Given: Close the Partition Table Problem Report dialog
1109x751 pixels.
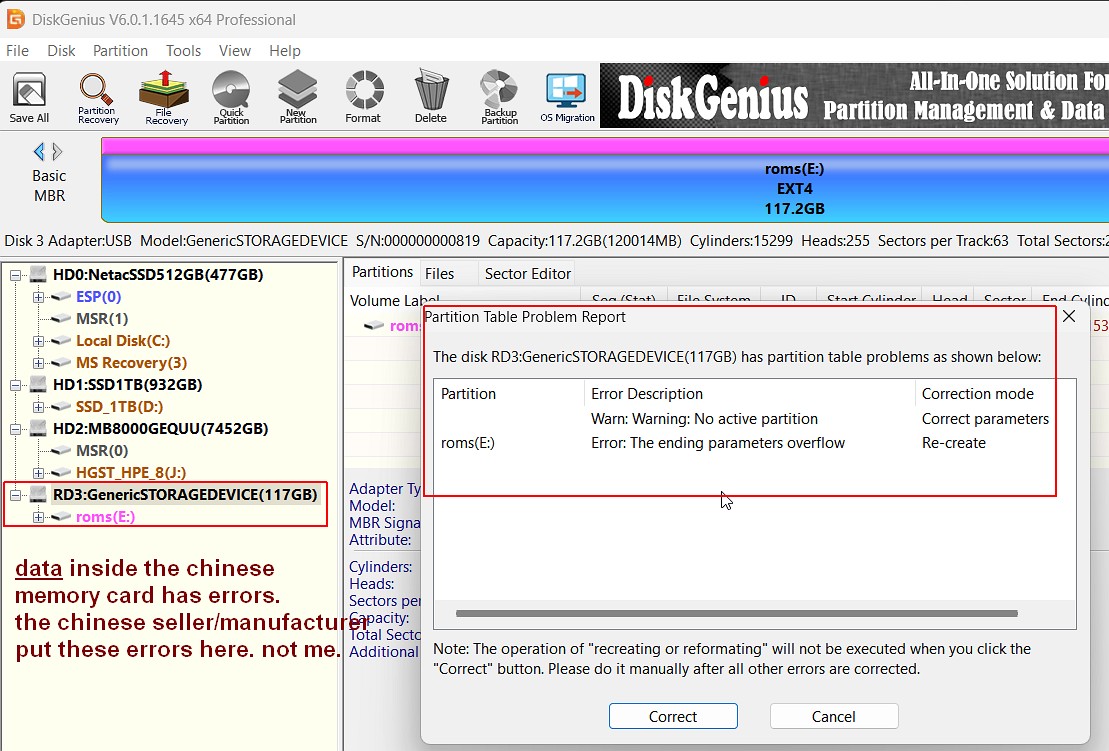Looking at the screenshot, I should click(x=1069, y=316).
